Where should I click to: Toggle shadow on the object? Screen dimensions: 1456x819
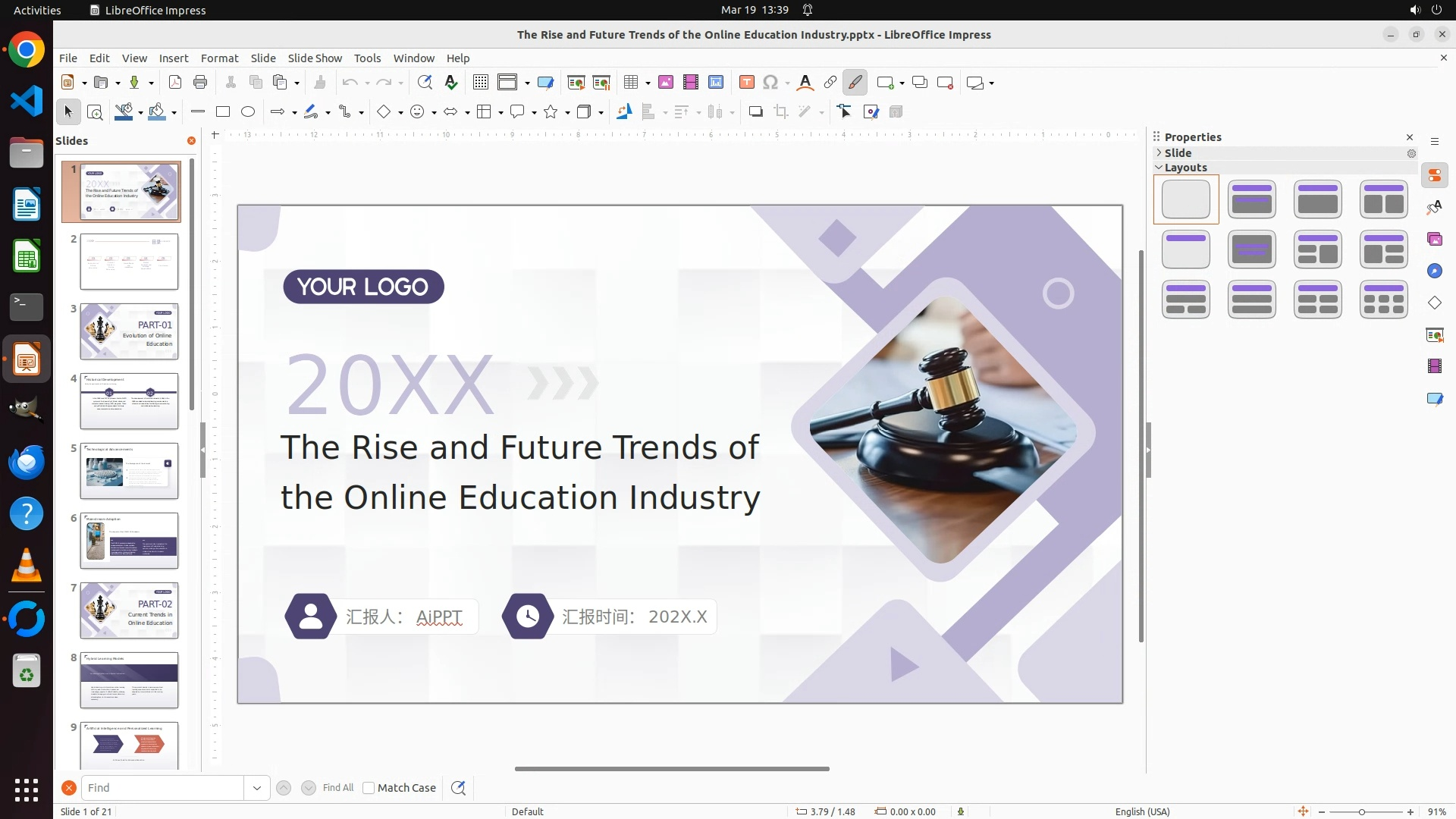pos(755,112)
